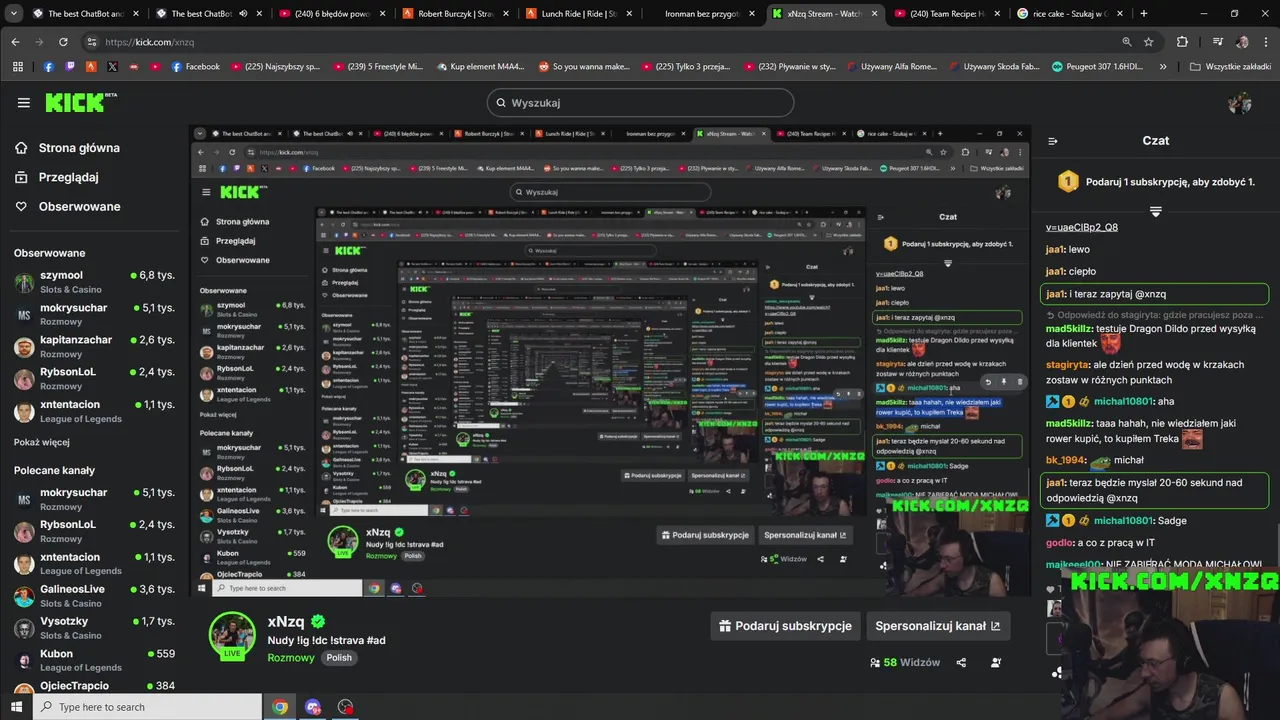Open Rozmowy category tag under stream title
This screenshot has height=720, width=1280.
coord(291,658)
